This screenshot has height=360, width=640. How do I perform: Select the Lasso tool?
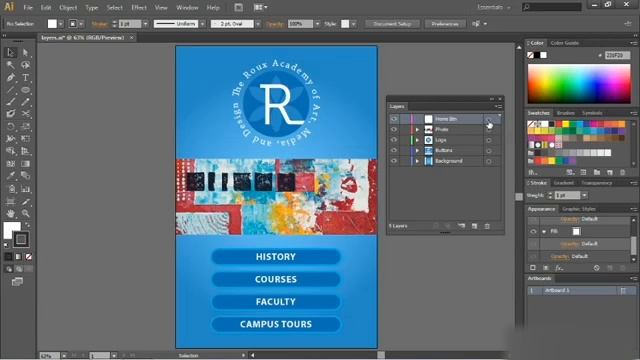tap(25, 65)
